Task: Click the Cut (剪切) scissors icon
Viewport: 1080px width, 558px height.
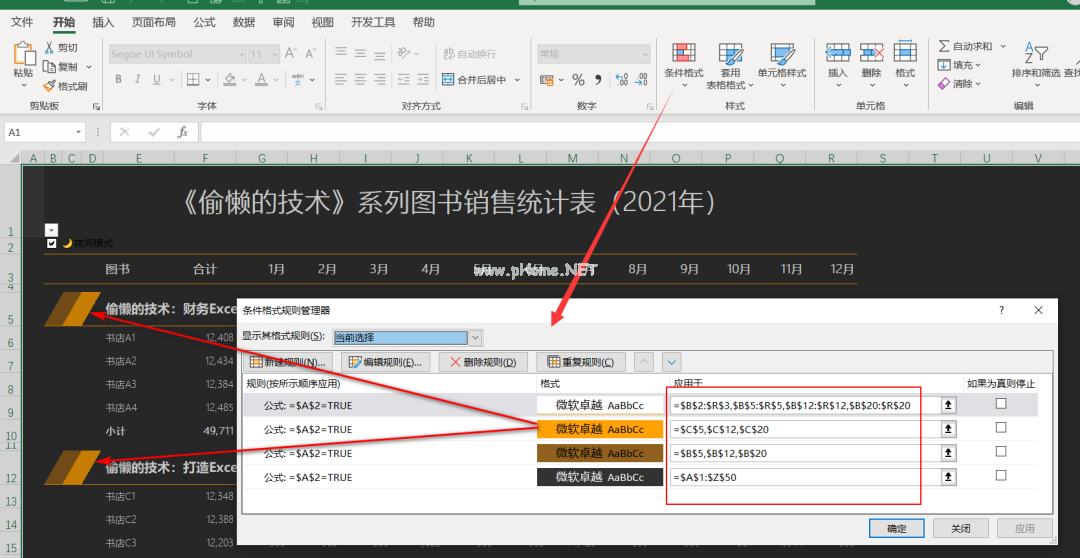Action: 50,48
